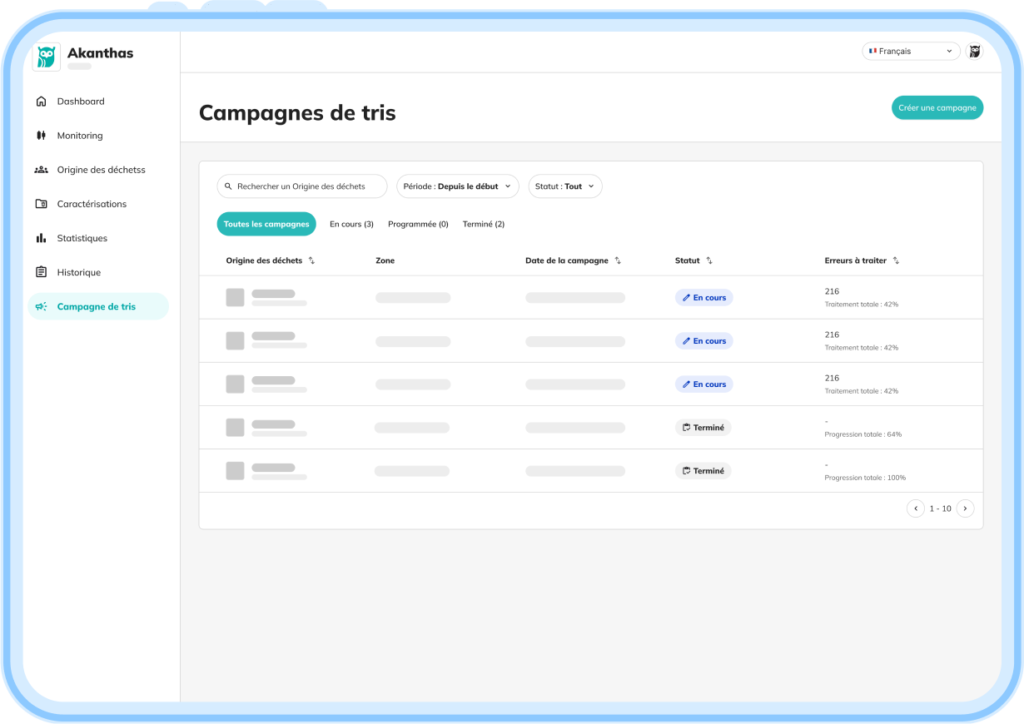Image resolution: width=1024 pixels, height=724 pixels.
Task: Open the user avatar in the header
Action: [x=974, y=51]
